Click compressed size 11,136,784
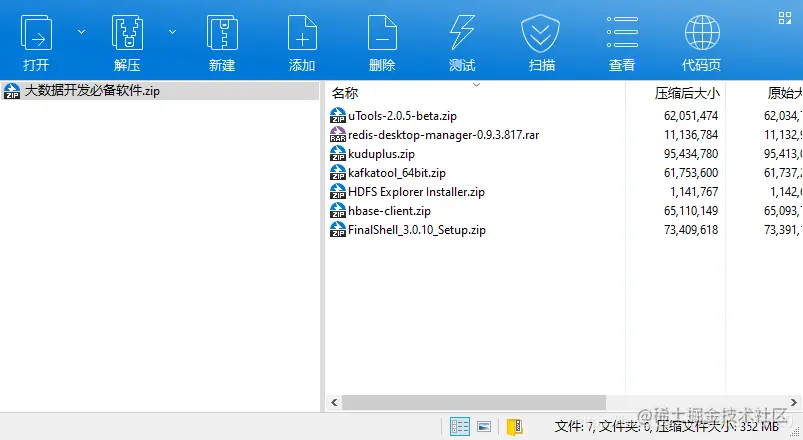Screen dimensions: 803x440 [691, 135]
